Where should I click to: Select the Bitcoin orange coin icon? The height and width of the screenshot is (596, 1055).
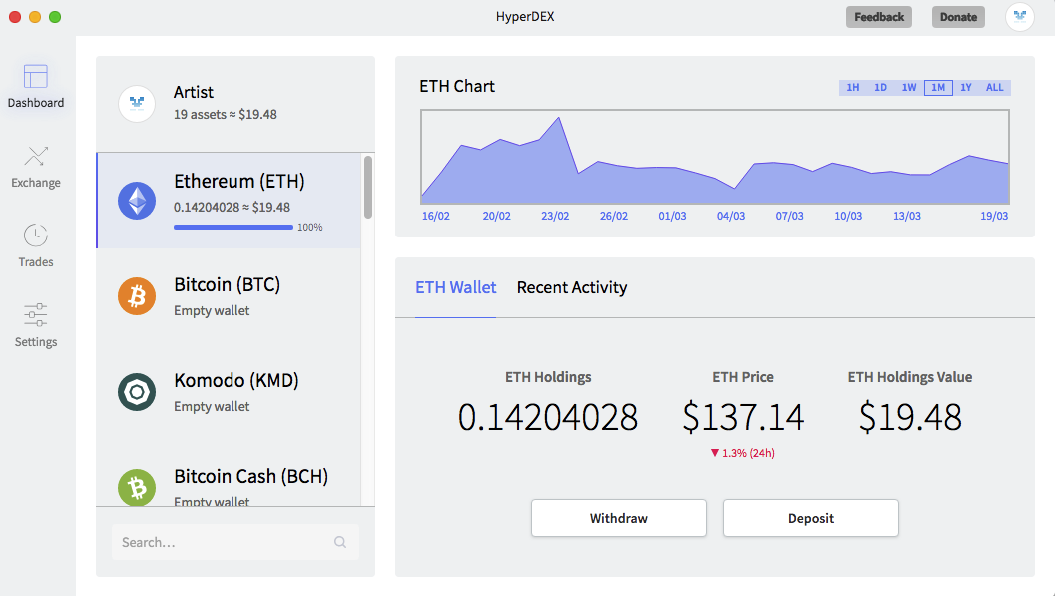click(137, 296)
